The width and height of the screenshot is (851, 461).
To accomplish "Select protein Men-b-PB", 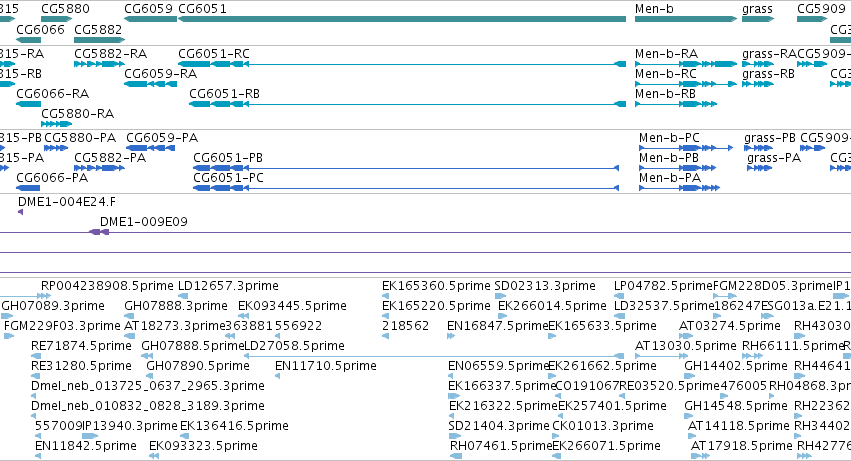I will tap(669, 158).
